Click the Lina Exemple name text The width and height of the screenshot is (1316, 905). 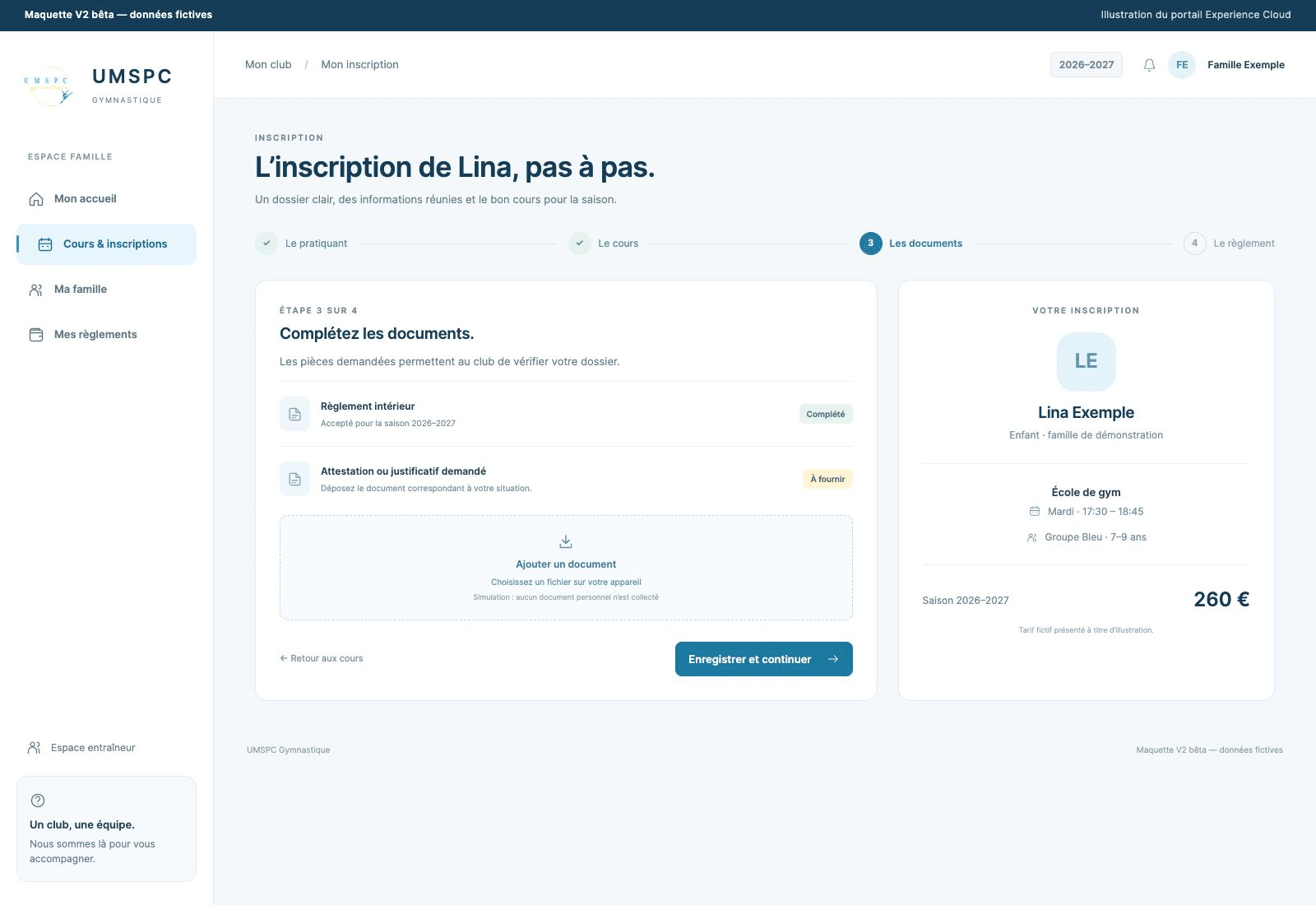point(1086,413)
